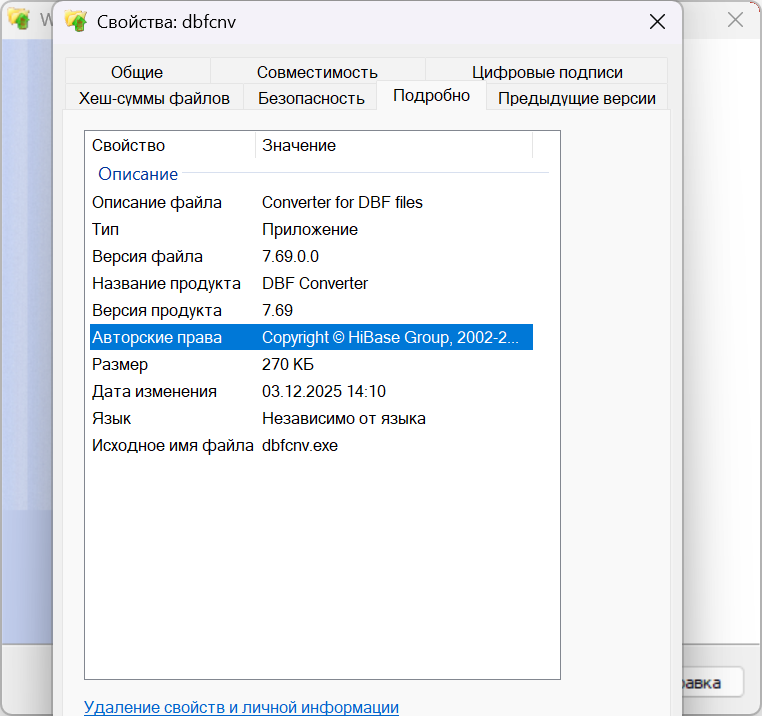Open the Цифровые подписи tab
This screenshot has height=716, width=762.
point(547,71)
